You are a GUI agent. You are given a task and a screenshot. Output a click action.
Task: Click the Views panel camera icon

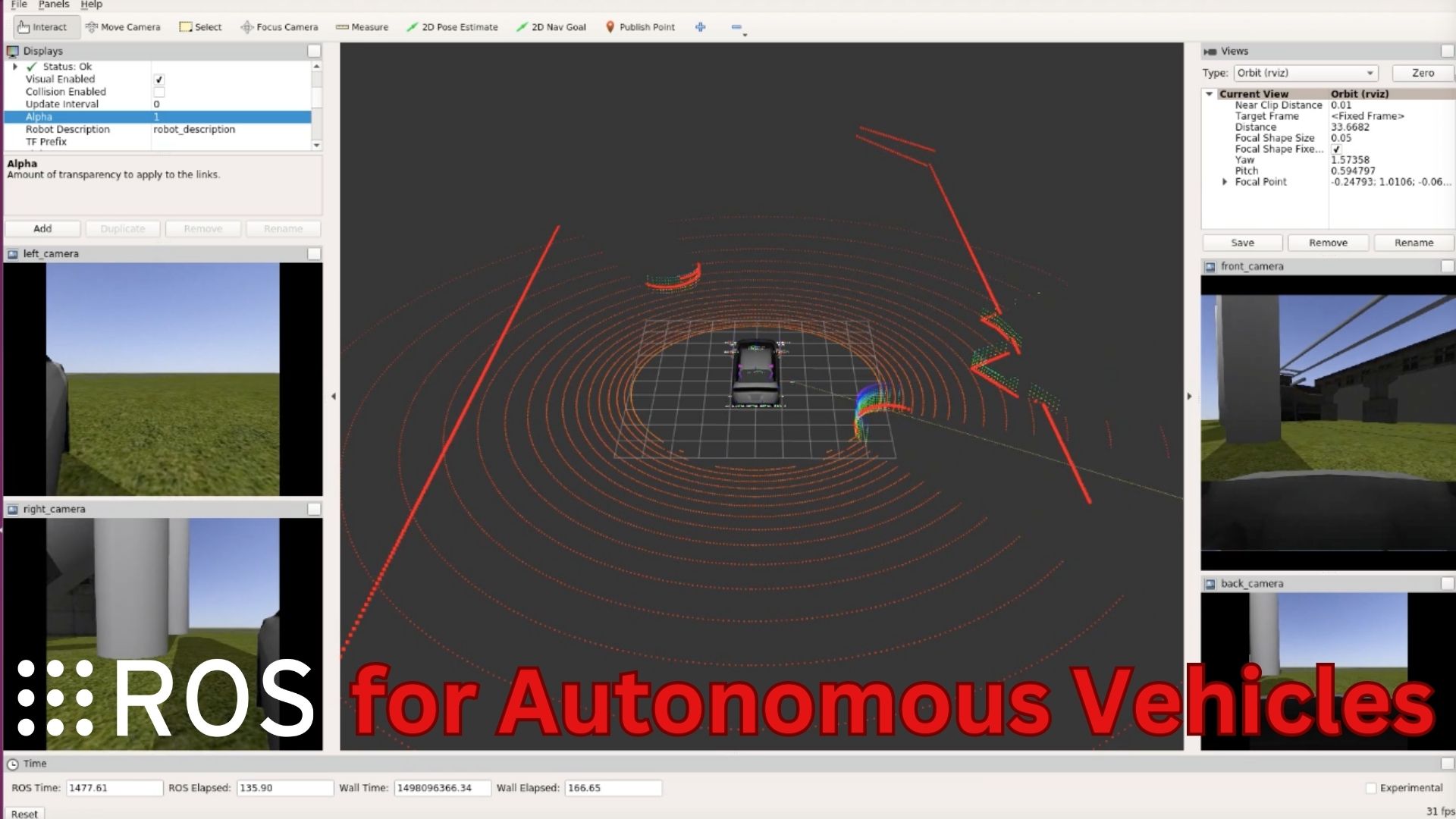tap(1210, 52)
